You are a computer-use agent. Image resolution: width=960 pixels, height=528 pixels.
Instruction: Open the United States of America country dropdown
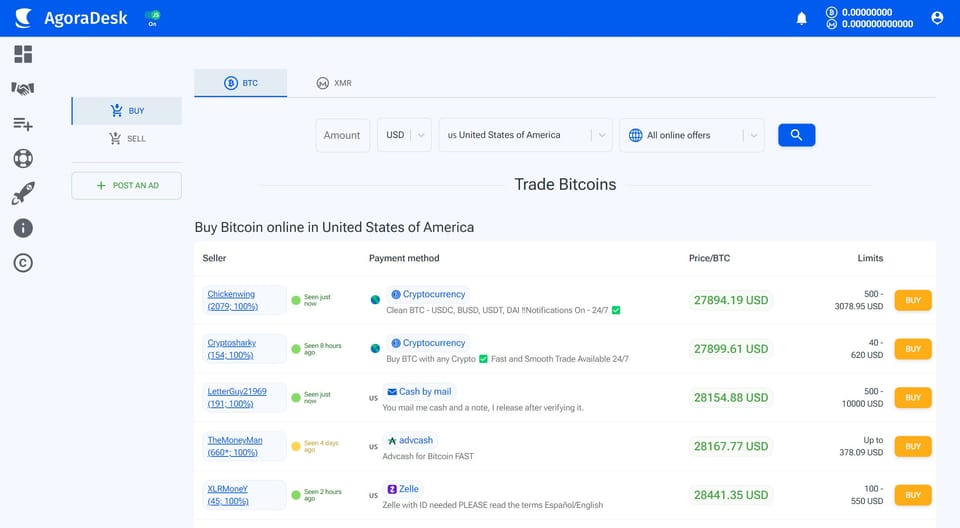pyautogui.click(x=525, y=135)
